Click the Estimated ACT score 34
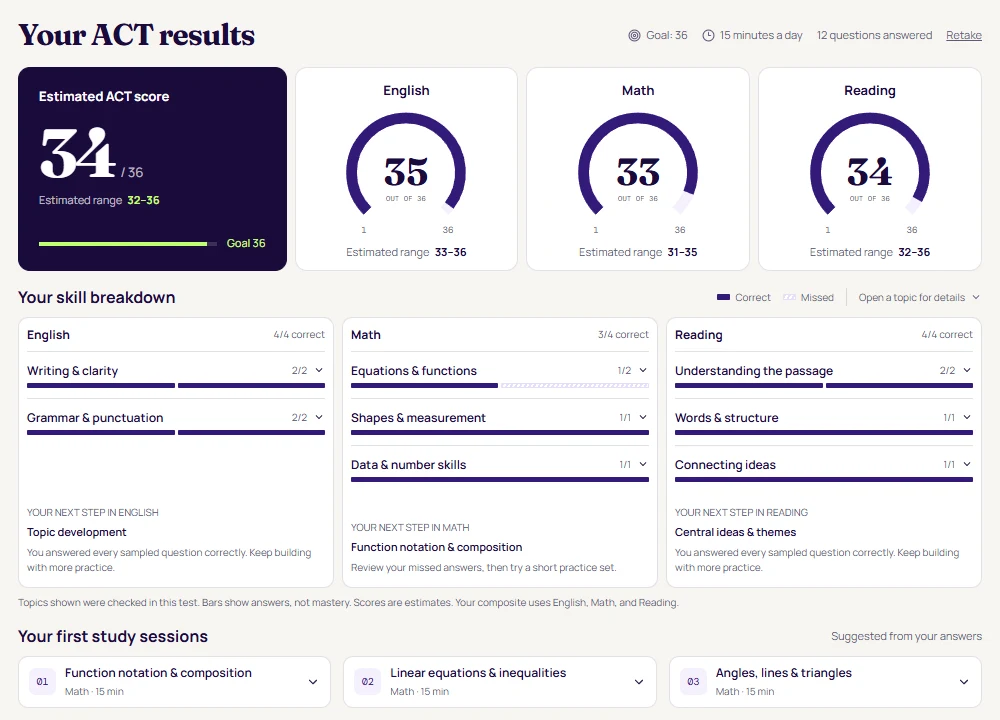Image resolution: width=1000 pixels, height=720 pixels. click(x=78, y=153)
